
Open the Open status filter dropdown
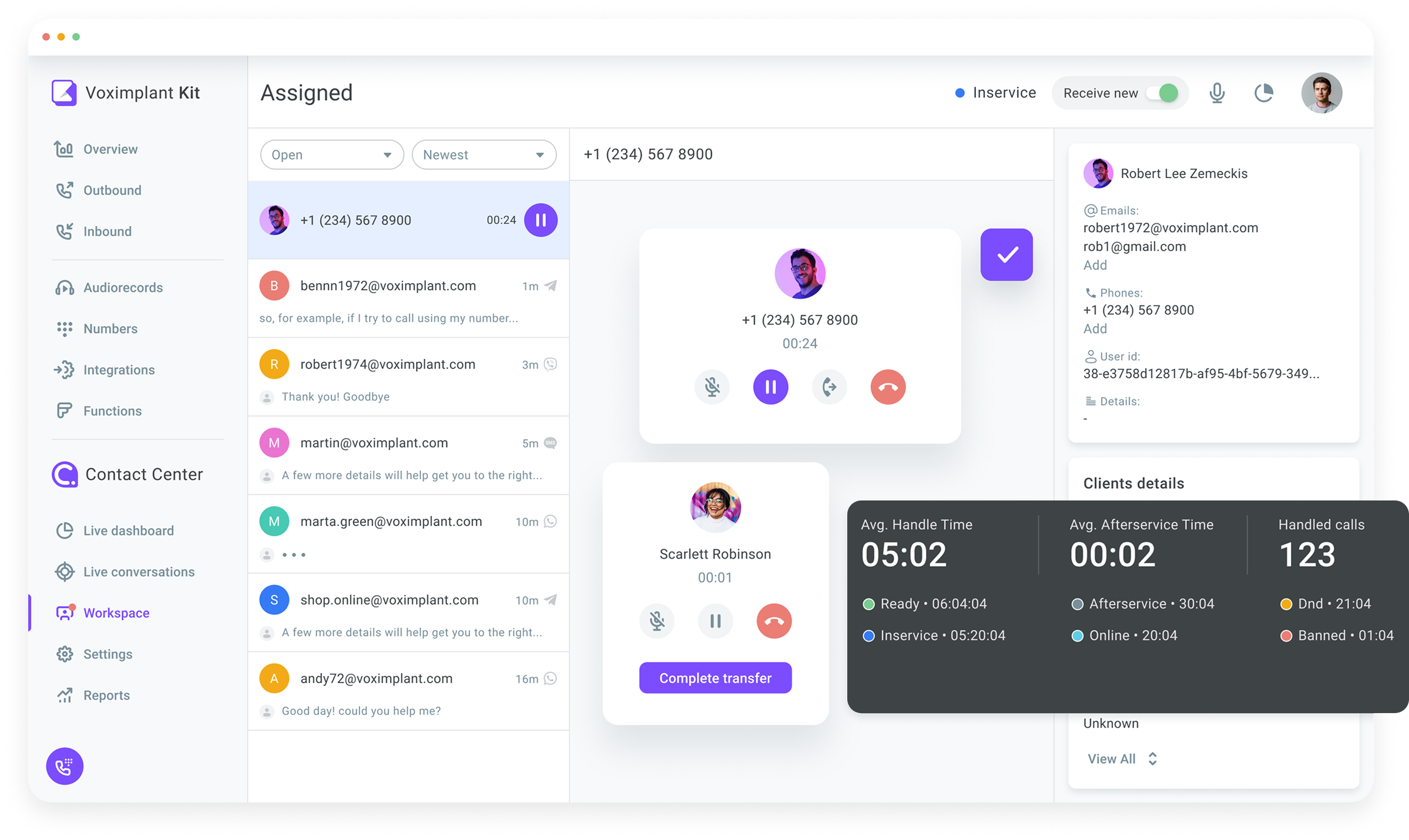pyautogui.click(x=332, y=154)
